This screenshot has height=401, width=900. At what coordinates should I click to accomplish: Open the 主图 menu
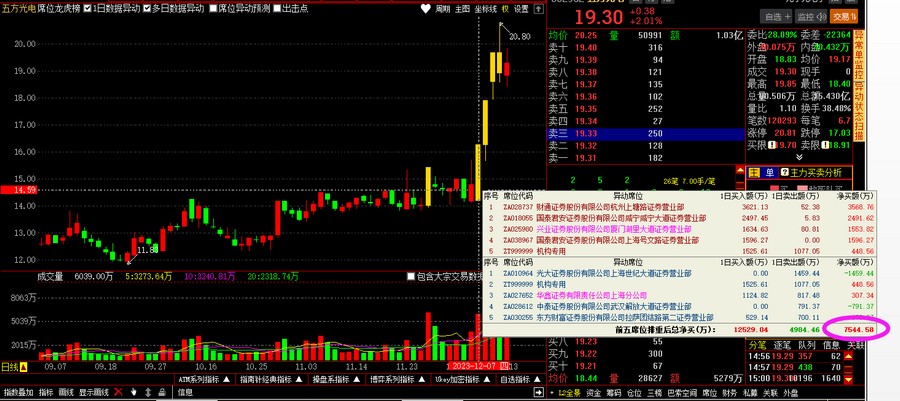(462, 9)
